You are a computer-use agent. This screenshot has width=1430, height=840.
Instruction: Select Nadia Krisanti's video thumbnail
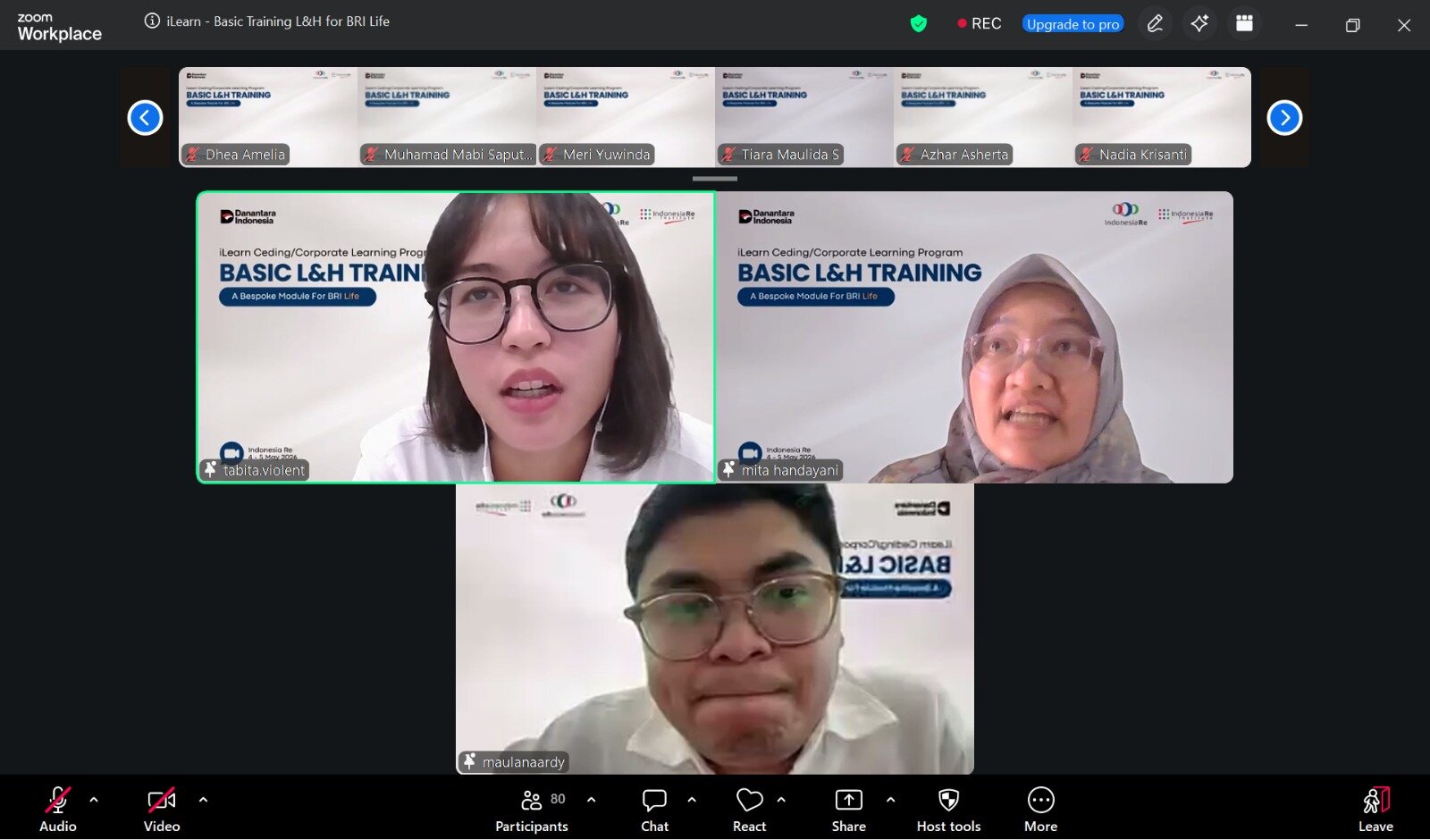coord(1162,117)
